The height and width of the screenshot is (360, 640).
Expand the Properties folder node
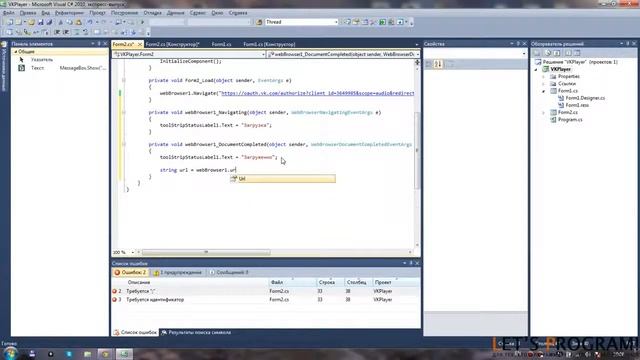544,76
